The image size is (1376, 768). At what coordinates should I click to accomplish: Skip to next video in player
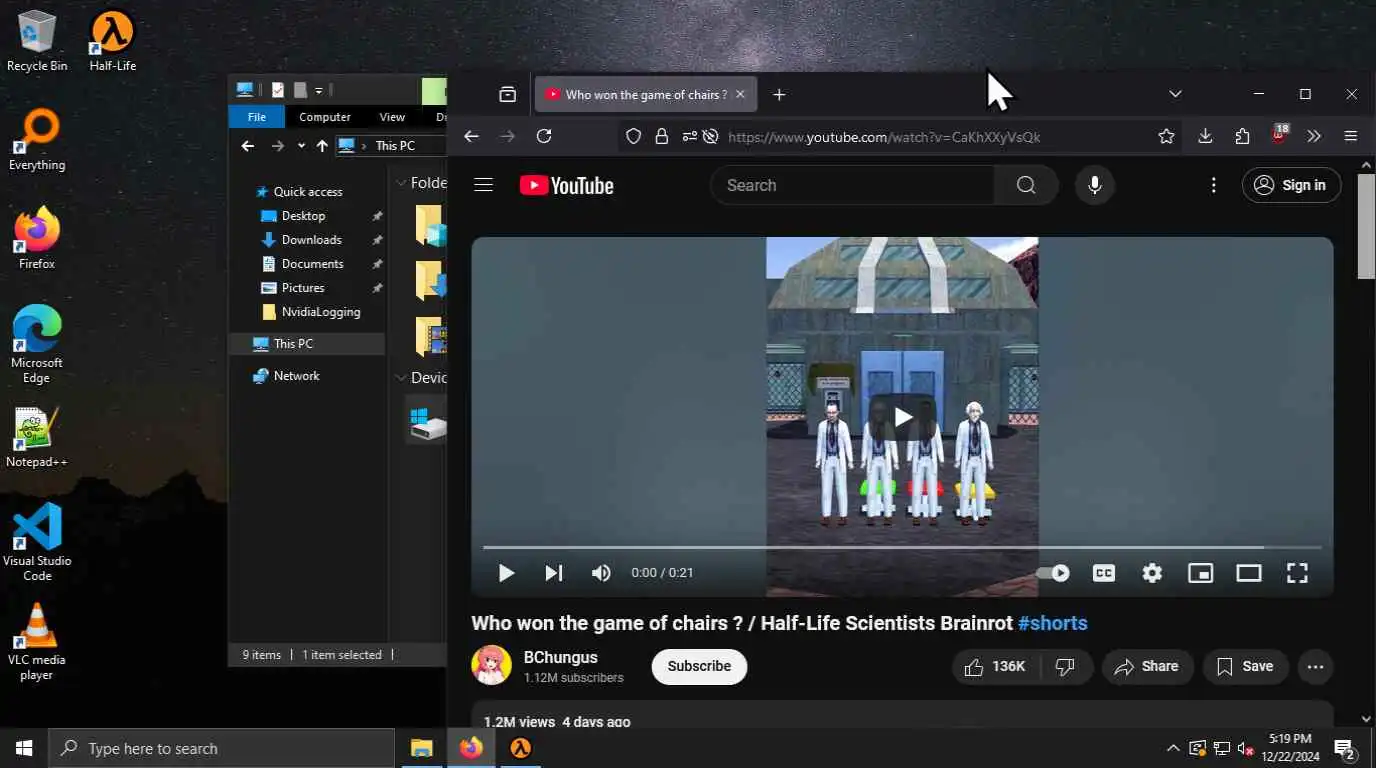coord(553,573)
